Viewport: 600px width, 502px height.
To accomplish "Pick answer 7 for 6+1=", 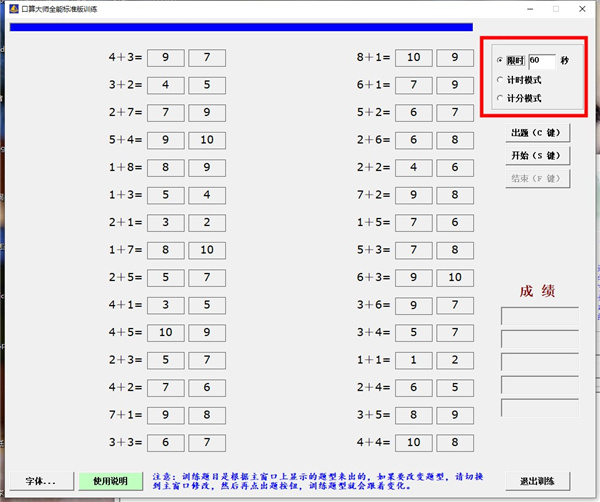I will point(414,85).
